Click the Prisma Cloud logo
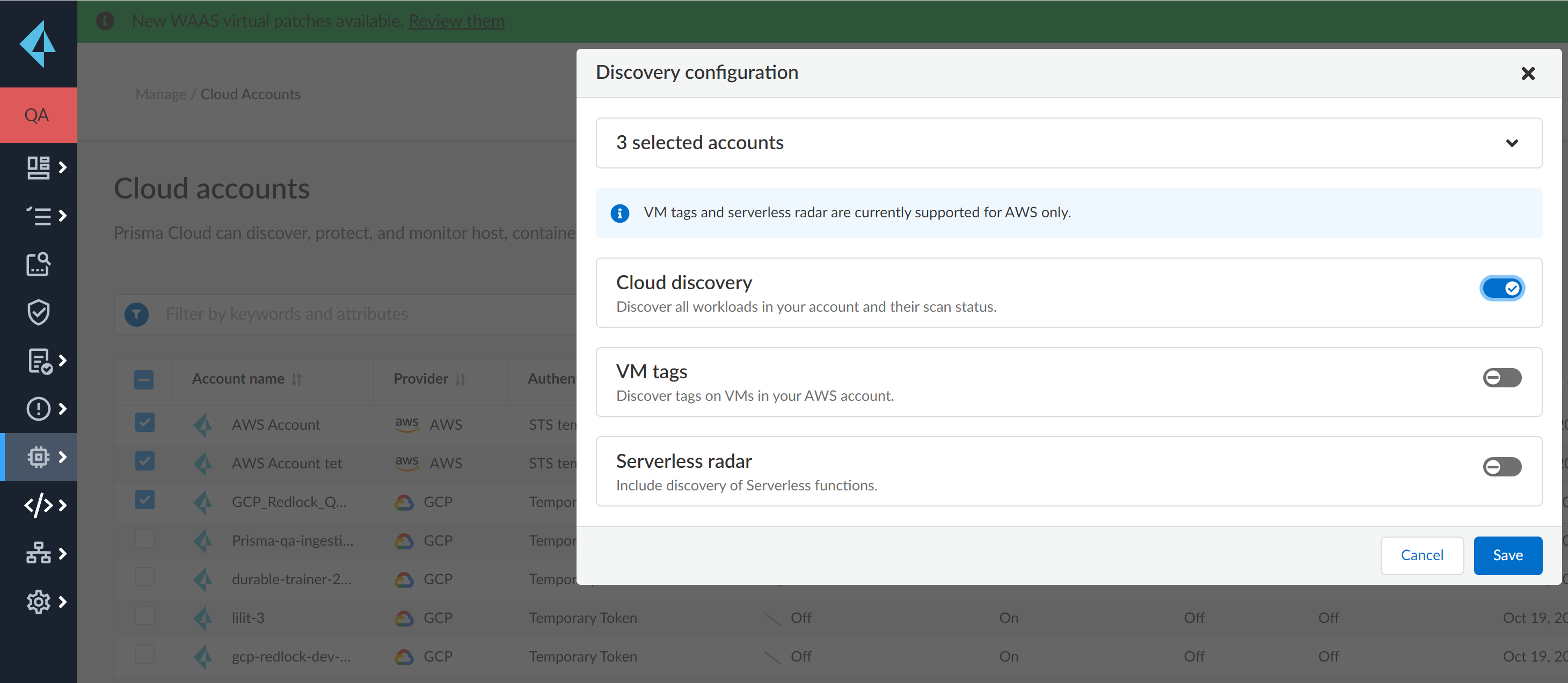 point(38,44)
